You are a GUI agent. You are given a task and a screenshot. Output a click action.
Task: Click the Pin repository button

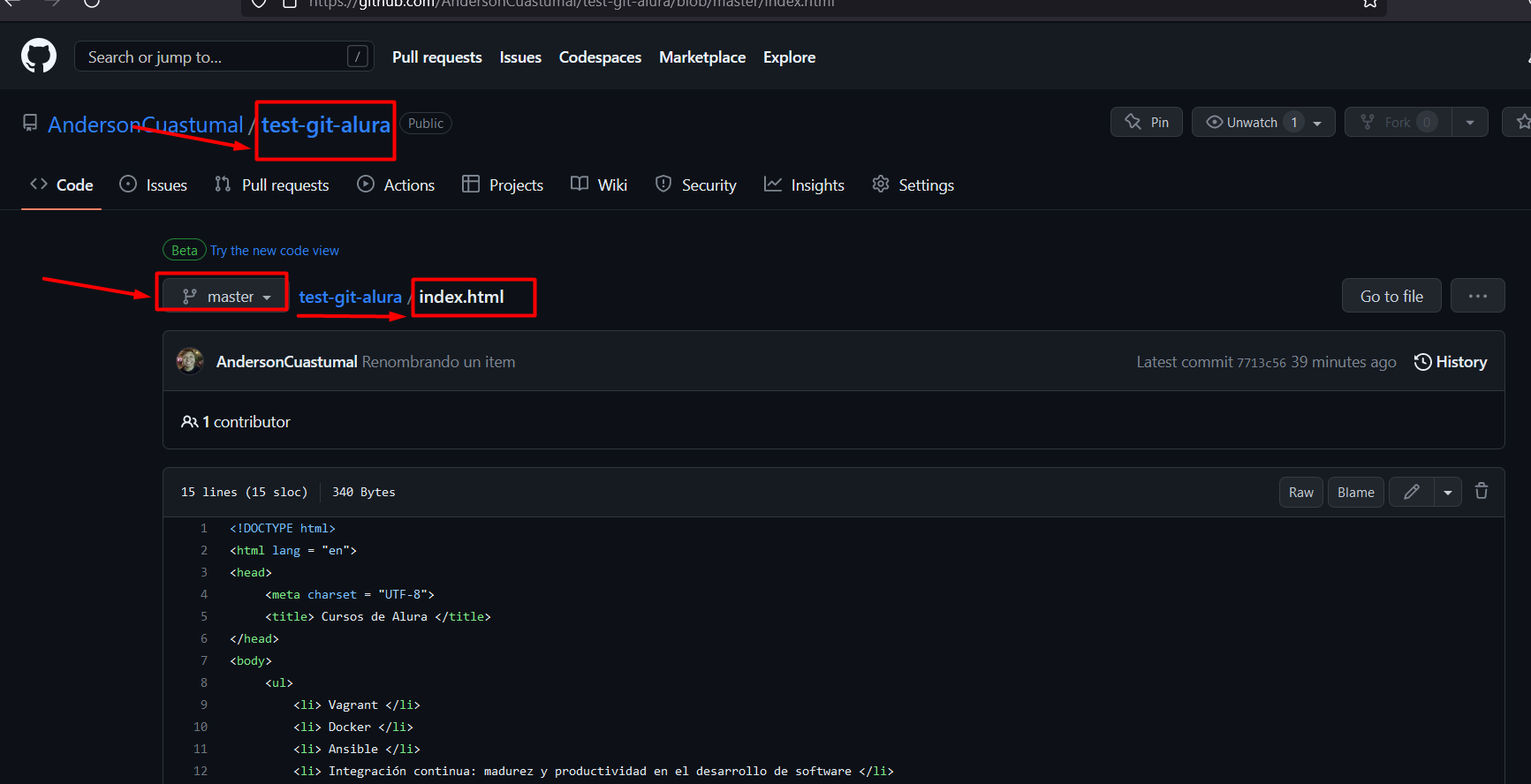tap(1147, 122)
